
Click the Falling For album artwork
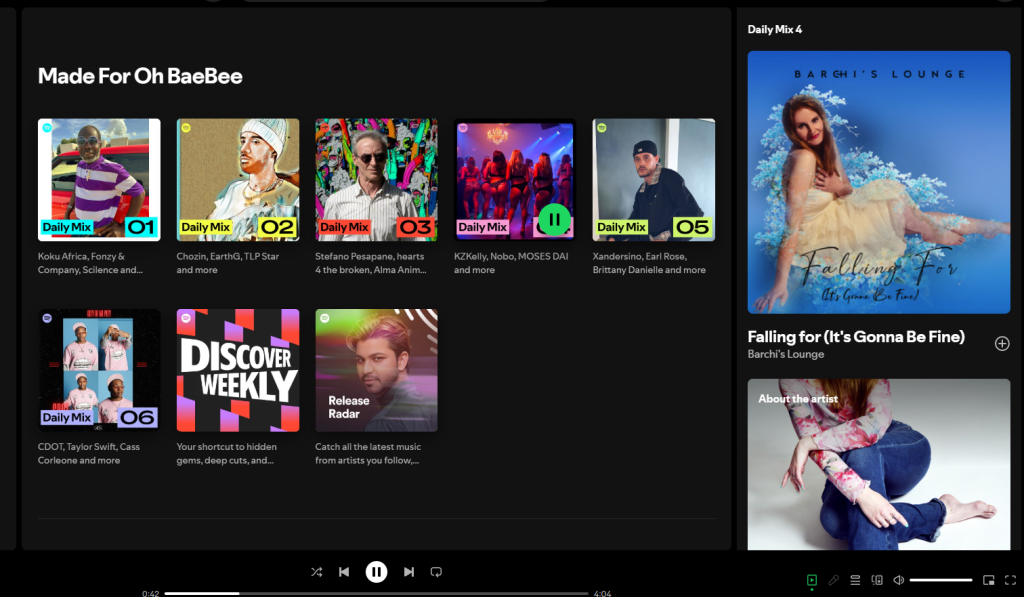click(x=879, y=182)
